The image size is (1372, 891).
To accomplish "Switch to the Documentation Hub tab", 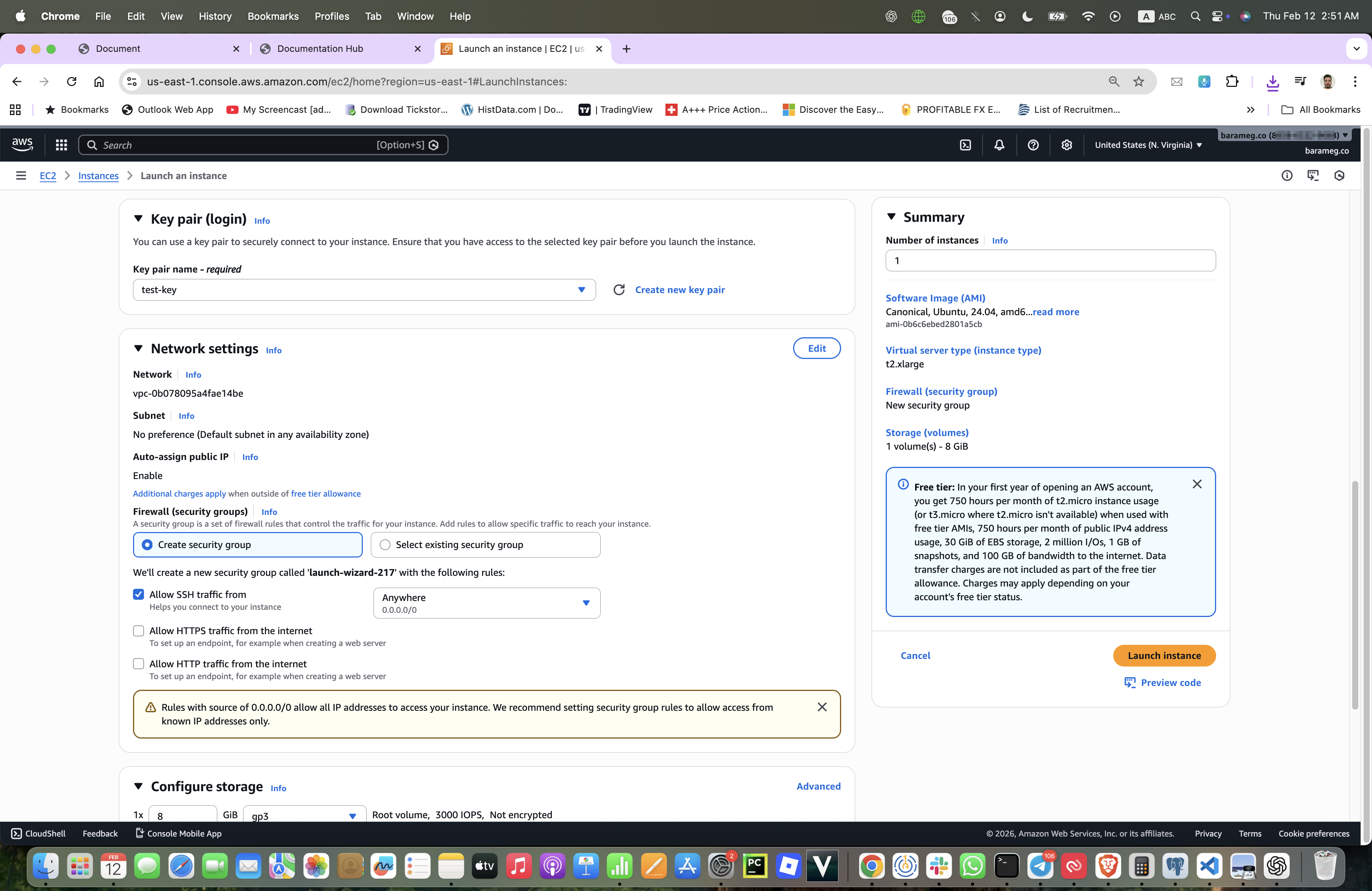I will pyautogui.click(x=320, y=48).
